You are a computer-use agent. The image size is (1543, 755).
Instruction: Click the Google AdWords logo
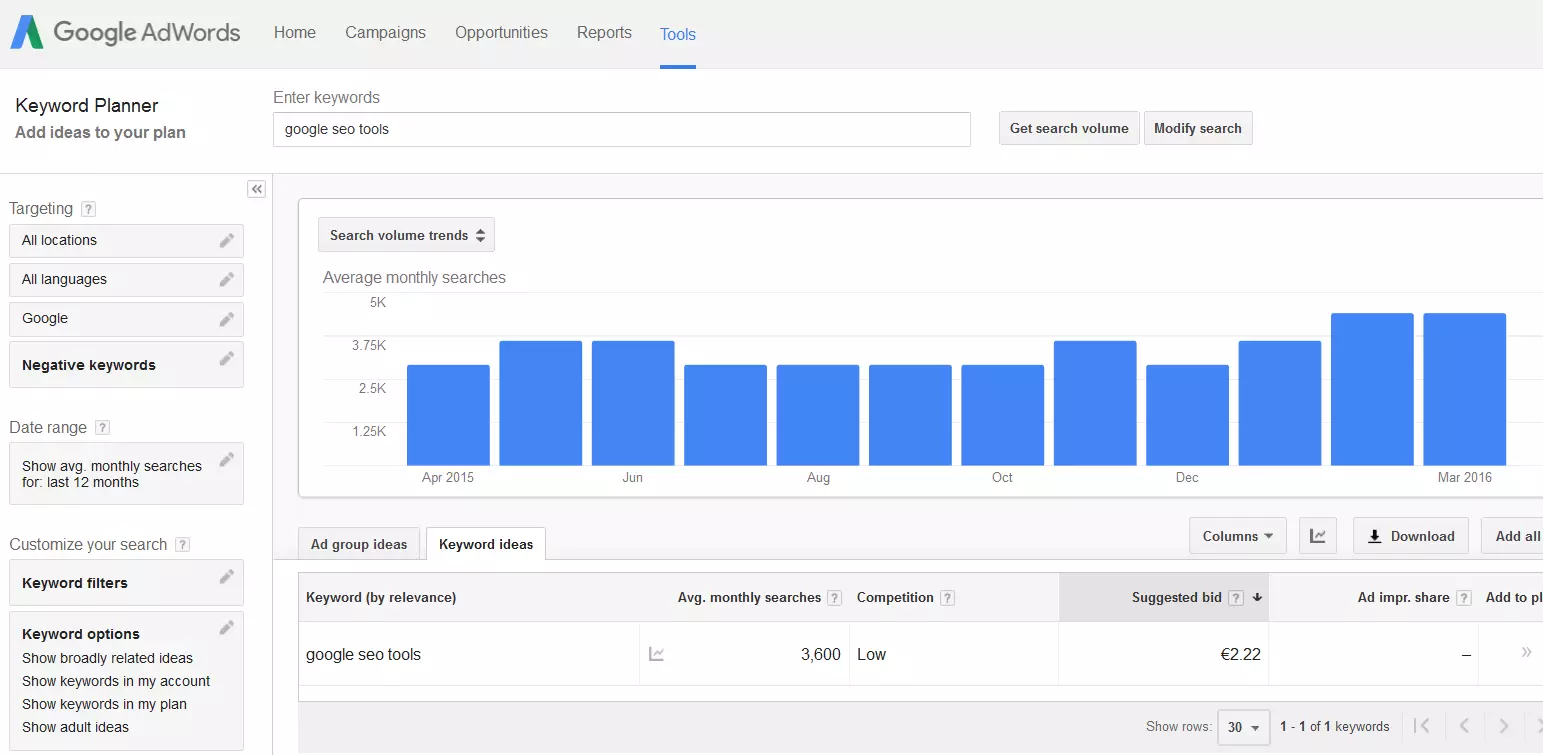click(125, 32)
